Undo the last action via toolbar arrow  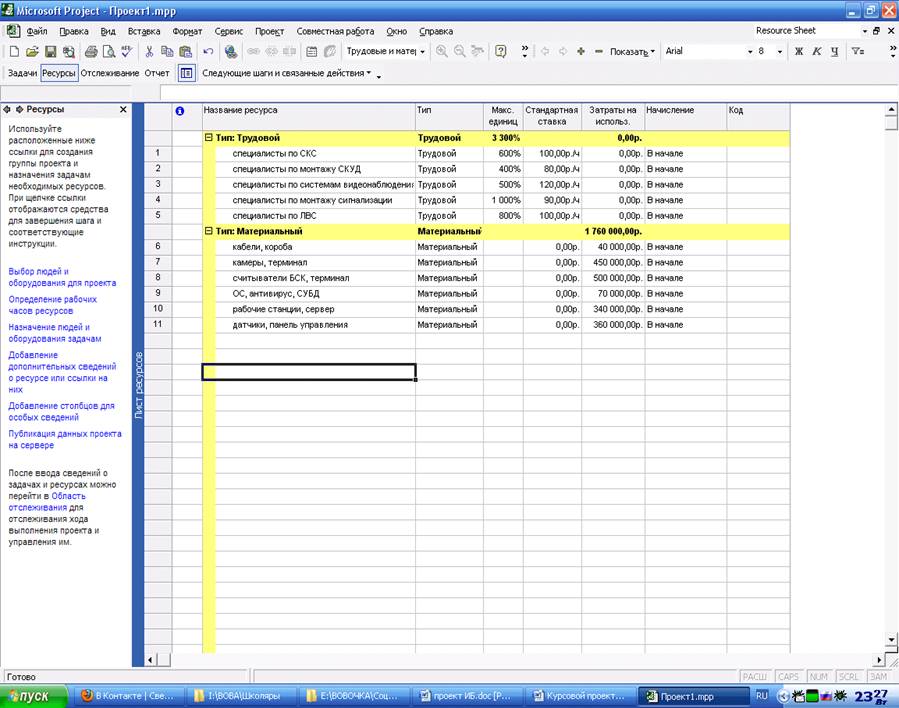[207, 51]
